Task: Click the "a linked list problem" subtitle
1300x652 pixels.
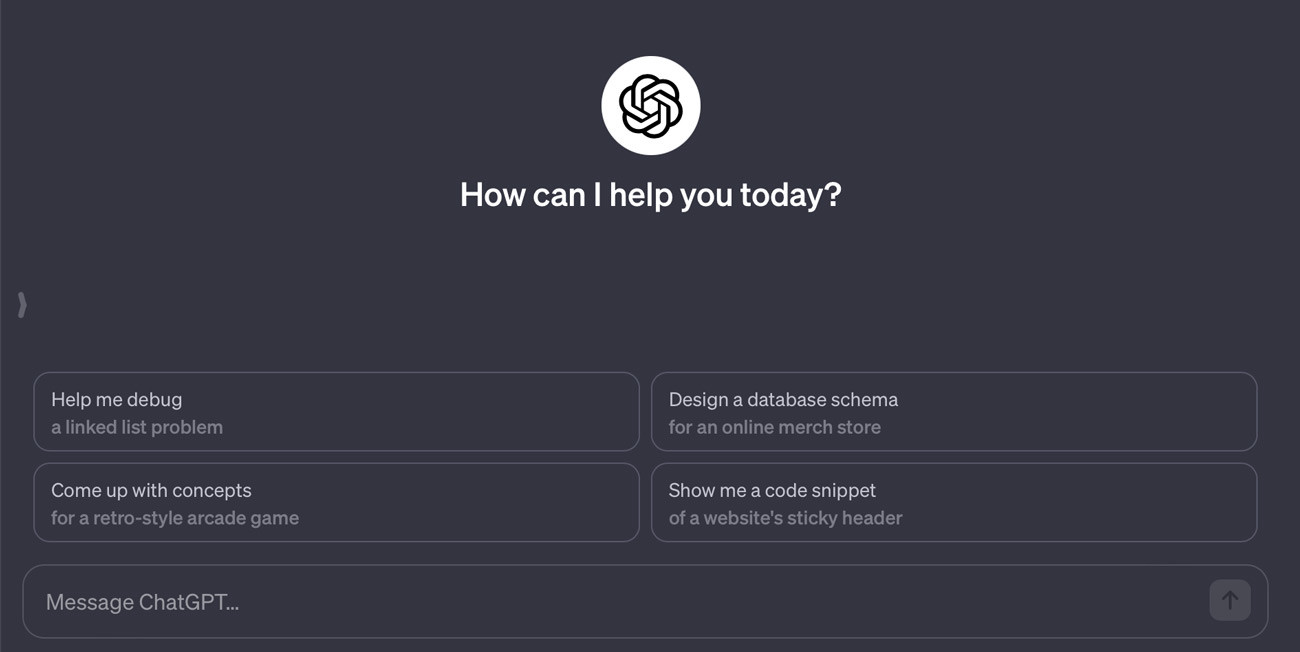Action: click(x=137, y=428)
